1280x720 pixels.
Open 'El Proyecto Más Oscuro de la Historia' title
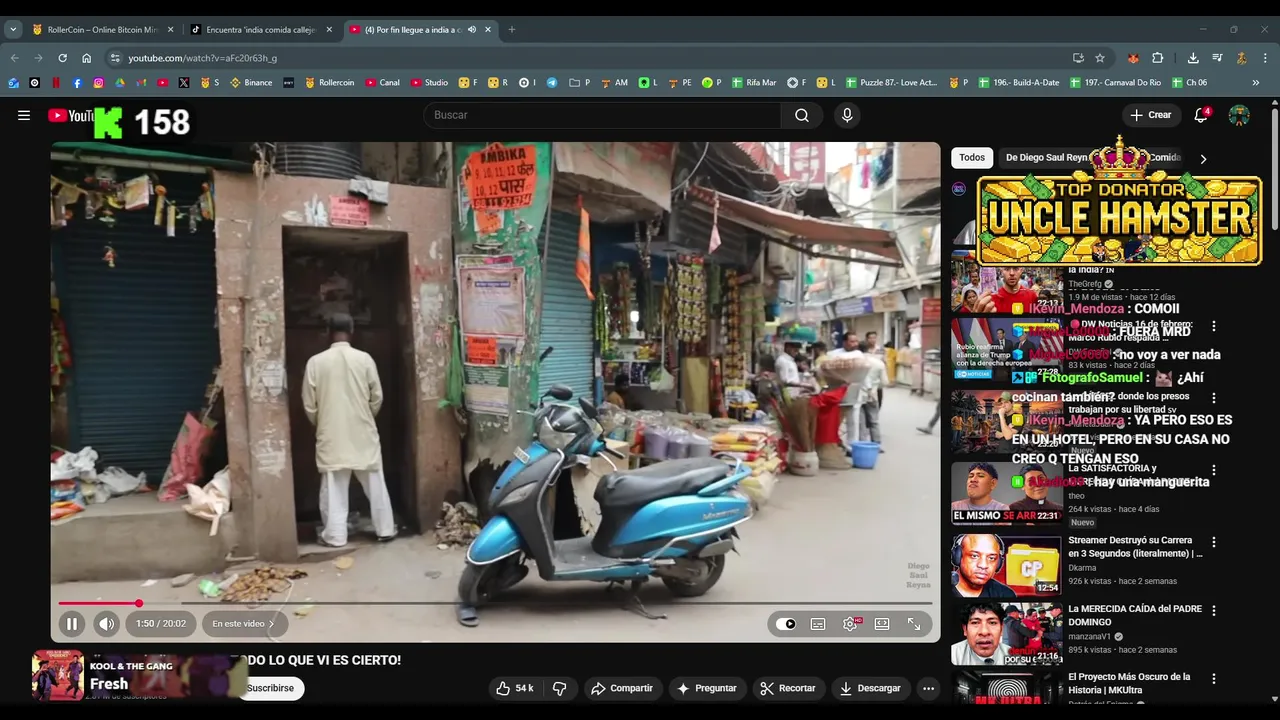tap(1129, 683)
